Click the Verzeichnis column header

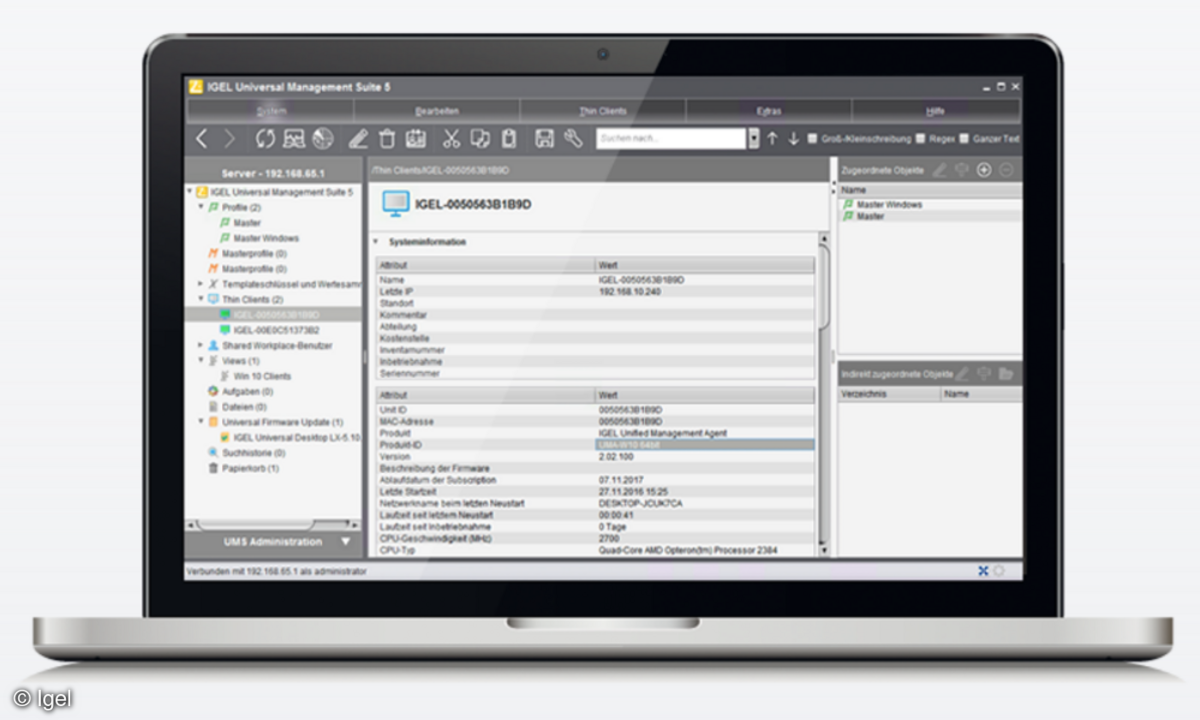(889, 395)
